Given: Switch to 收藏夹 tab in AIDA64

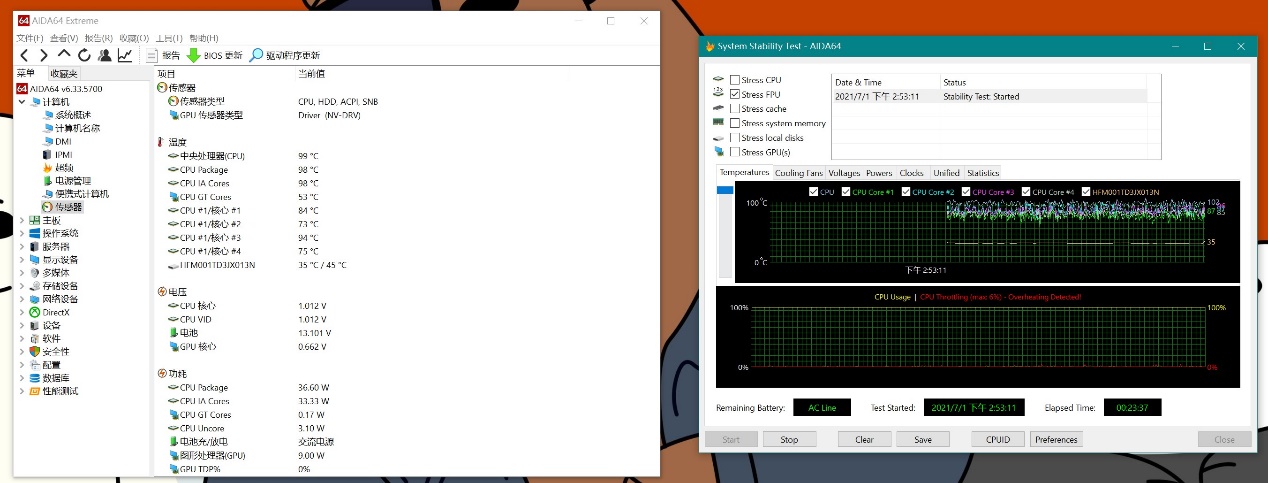Looking at the screenshot, I should coord(63,73).
